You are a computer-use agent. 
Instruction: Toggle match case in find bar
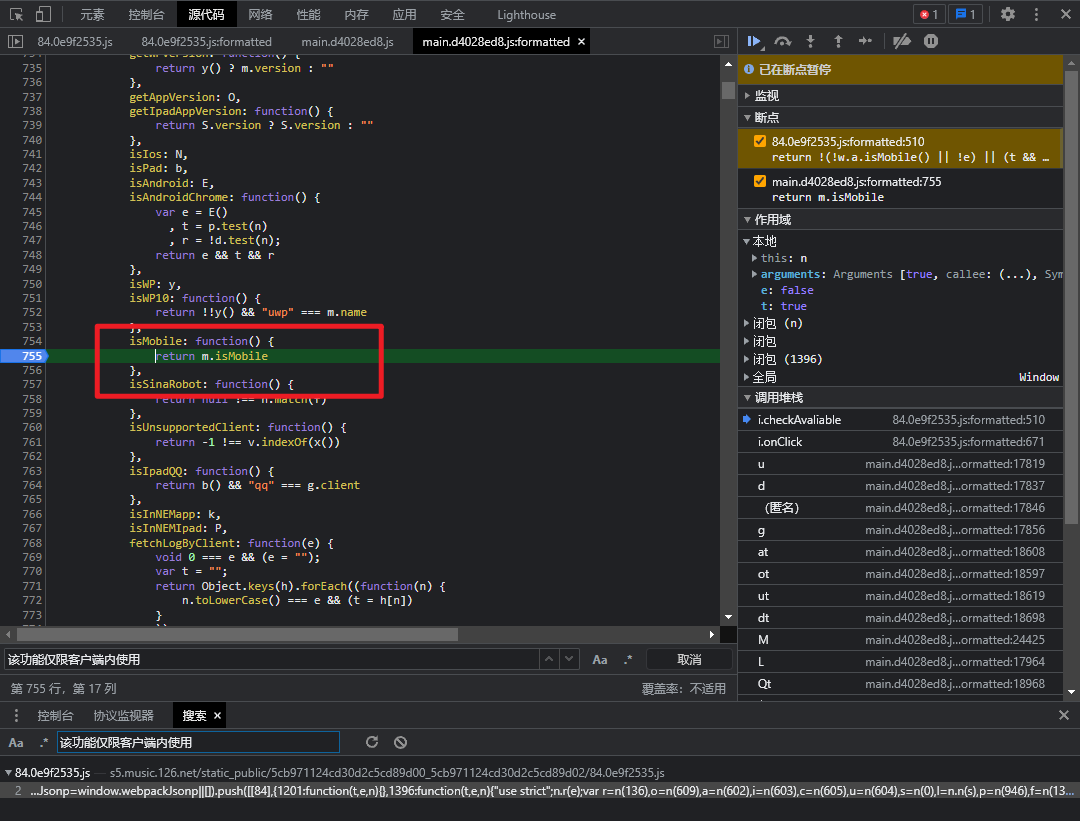[600, 660]
